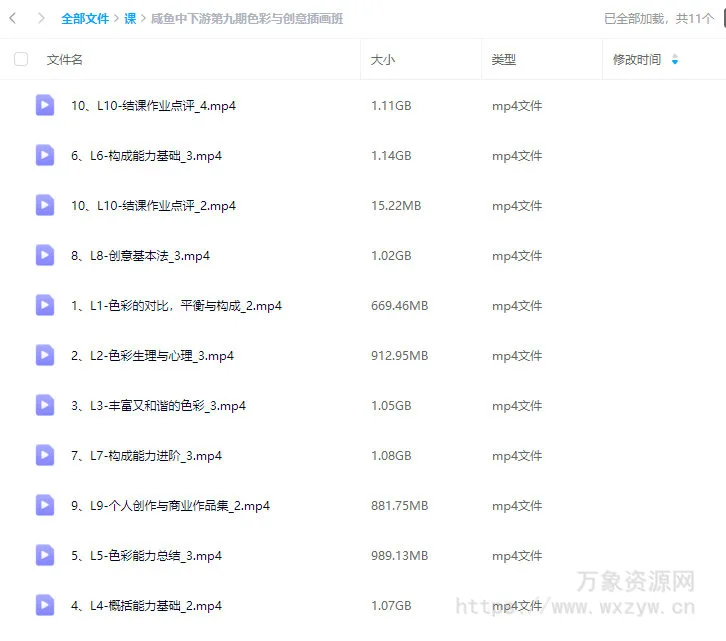Click video icon for L7-构成能力进阶_3.mp4
This screenshot has width=726, height=641.
[45, 455]
